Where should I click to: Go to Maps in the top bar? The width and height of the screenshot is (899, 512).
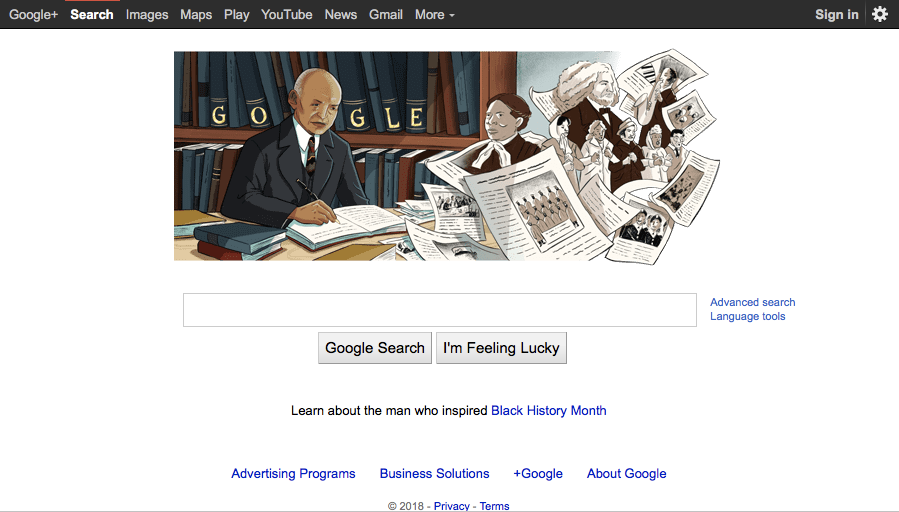(x=196, y=15)
